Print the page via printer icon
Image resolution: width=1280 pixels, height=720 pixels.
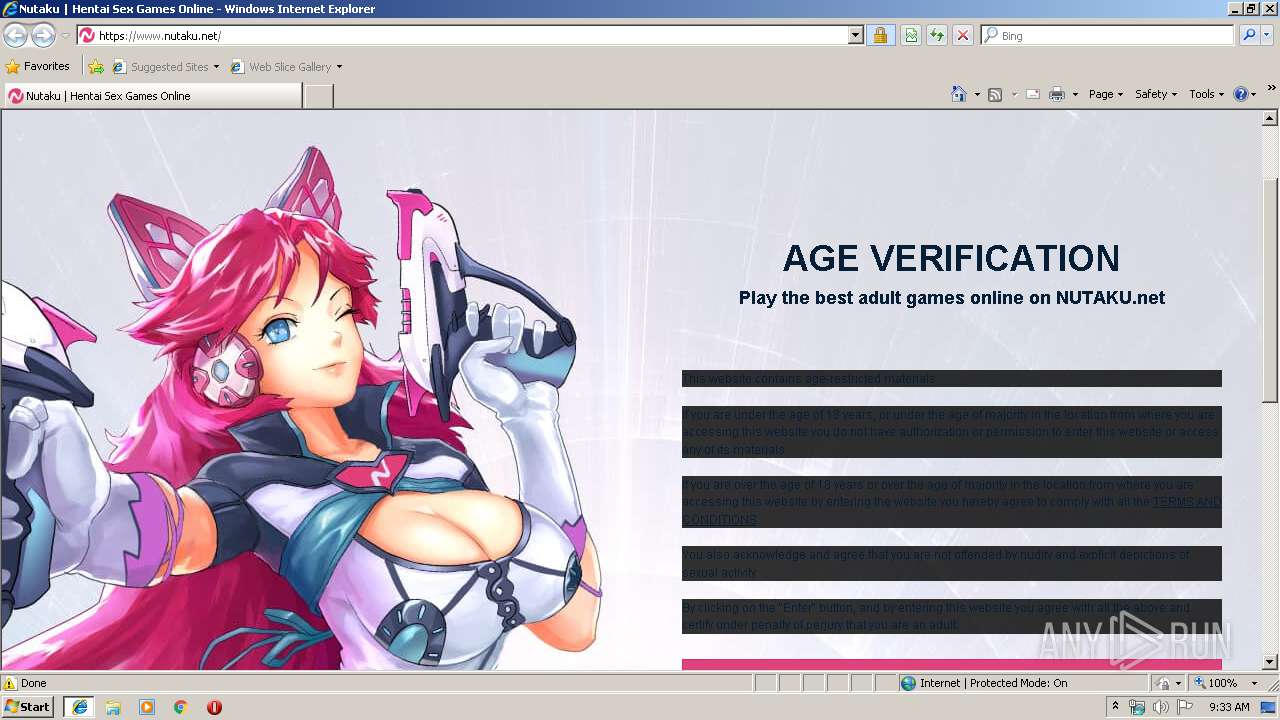point(1057,94)
